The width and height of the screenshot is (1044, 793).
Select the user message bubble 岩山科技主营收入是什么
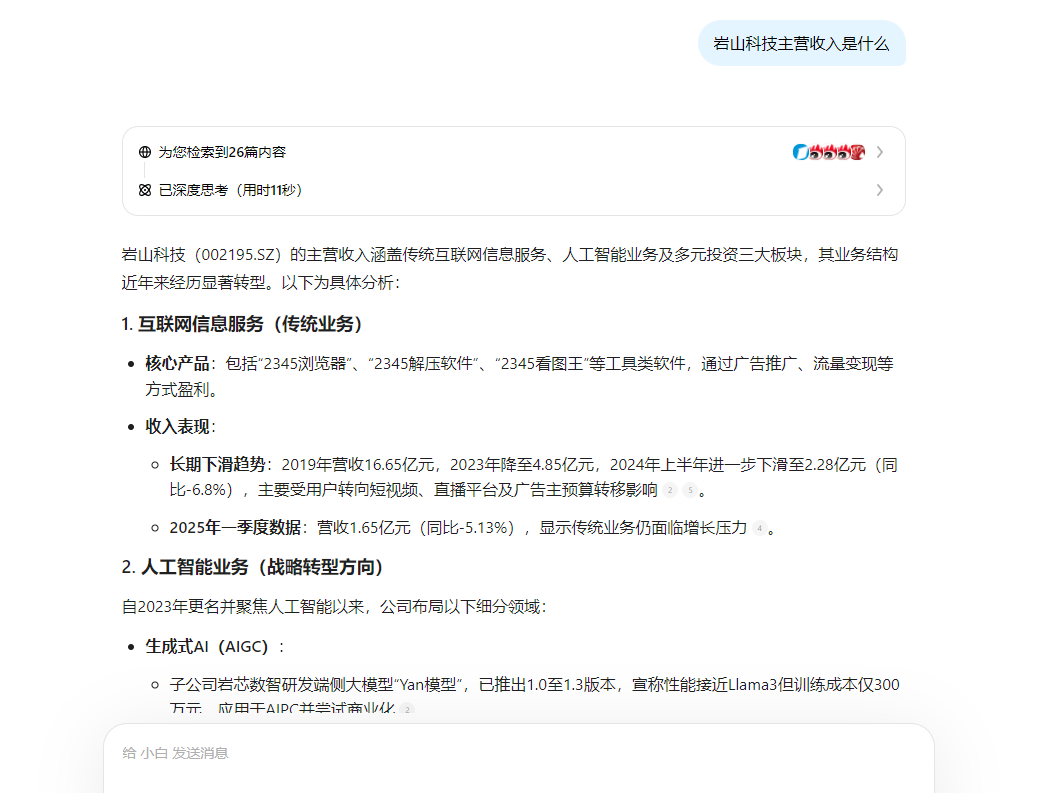point(802,44)
